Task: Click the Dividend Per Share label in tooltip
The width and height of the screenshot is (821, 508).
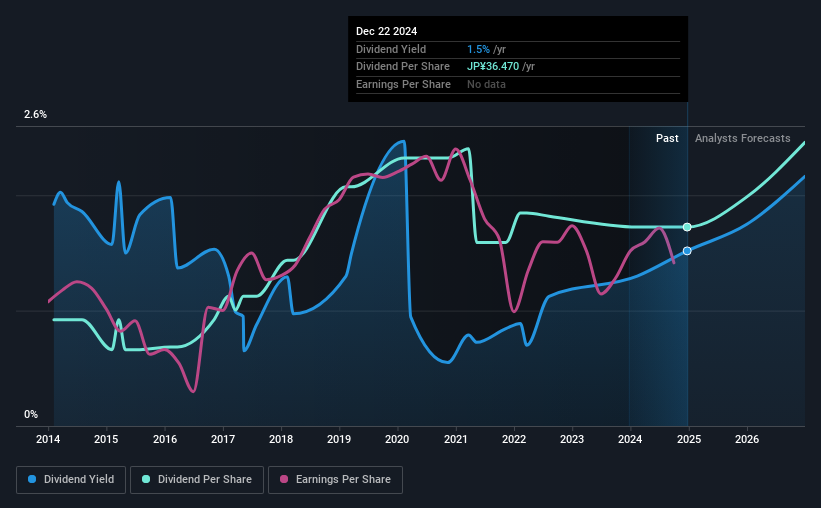Action: (x=403, y=67)
